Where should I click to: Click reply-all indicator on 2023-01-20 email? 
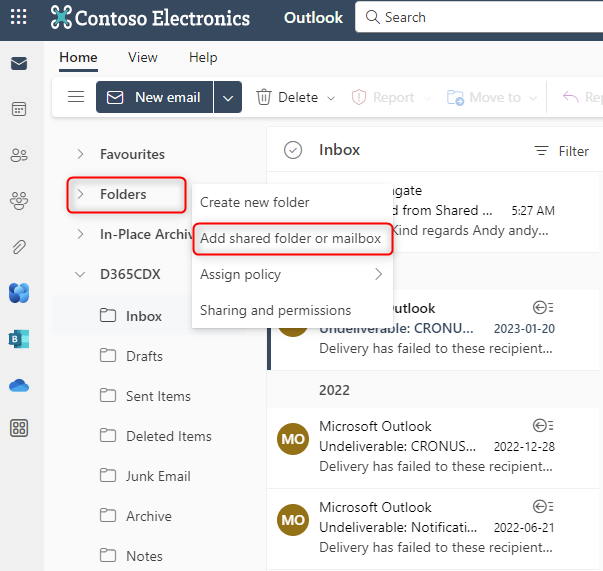click(x=543, y=308)
